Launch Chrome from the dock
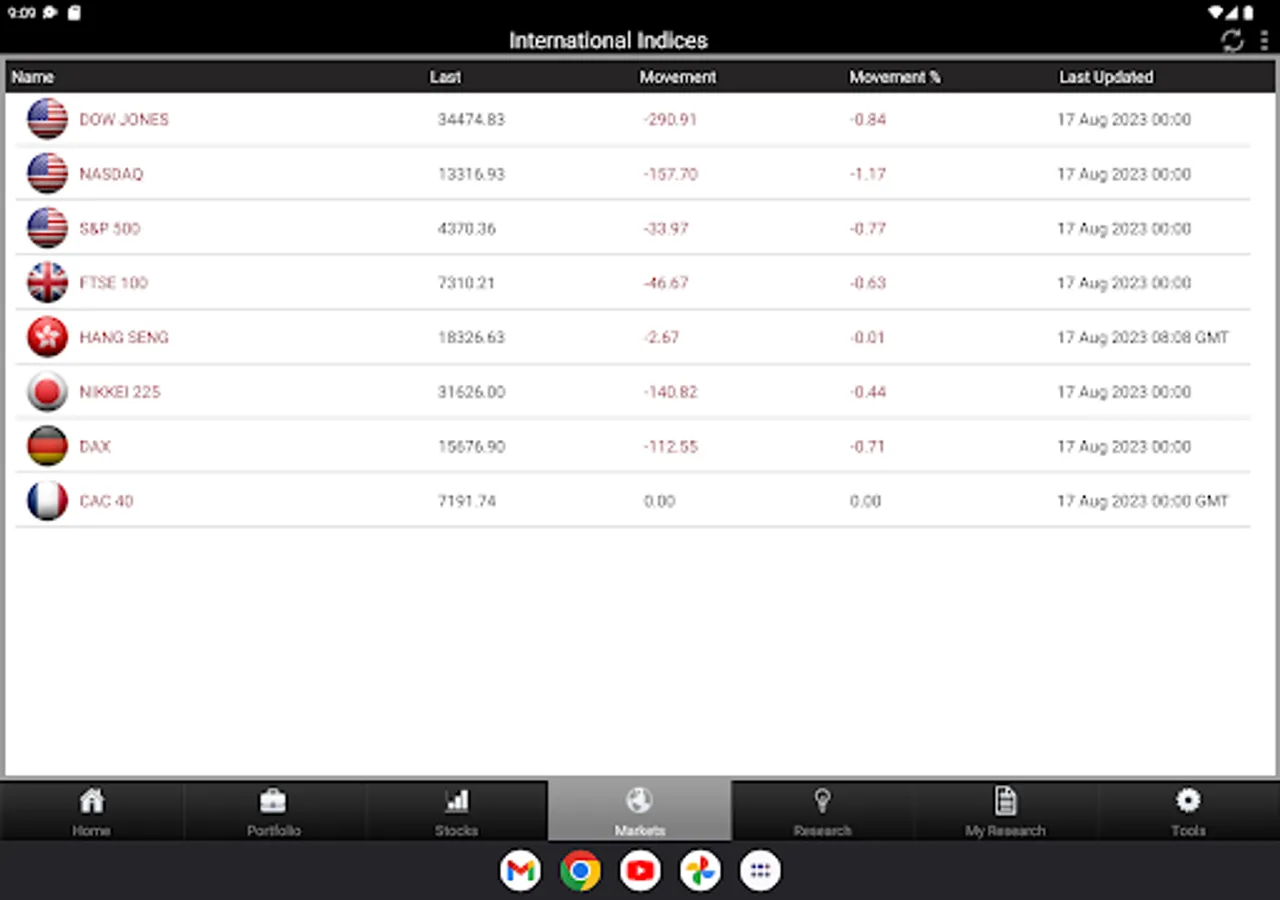 (580, 871)
